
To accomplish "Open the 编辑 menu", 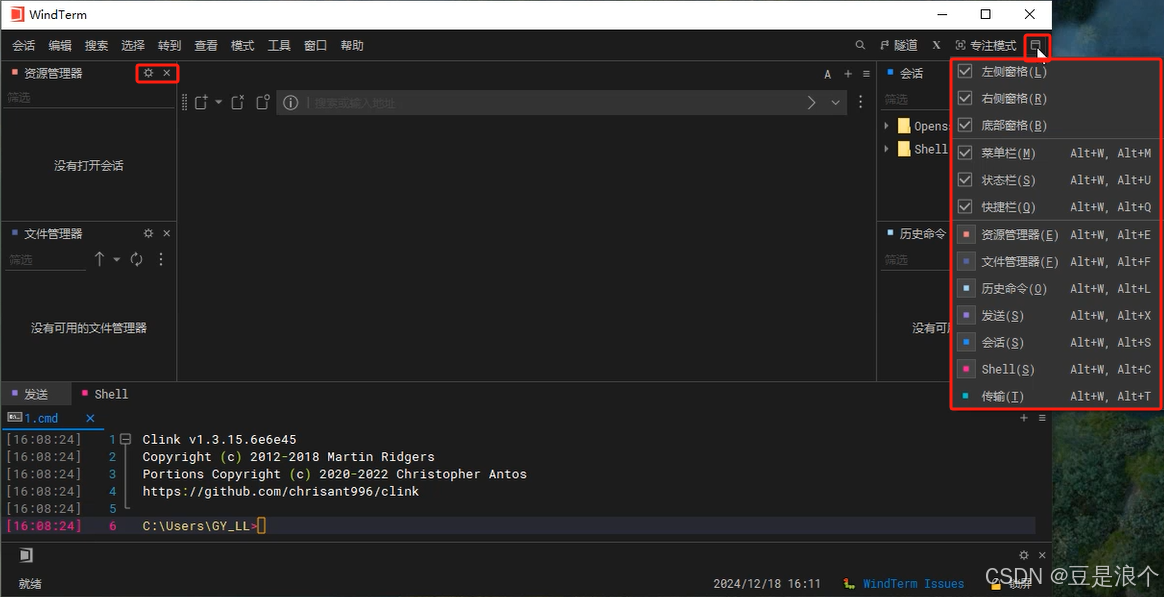I will pyautogui.click(x=60, y=45).
